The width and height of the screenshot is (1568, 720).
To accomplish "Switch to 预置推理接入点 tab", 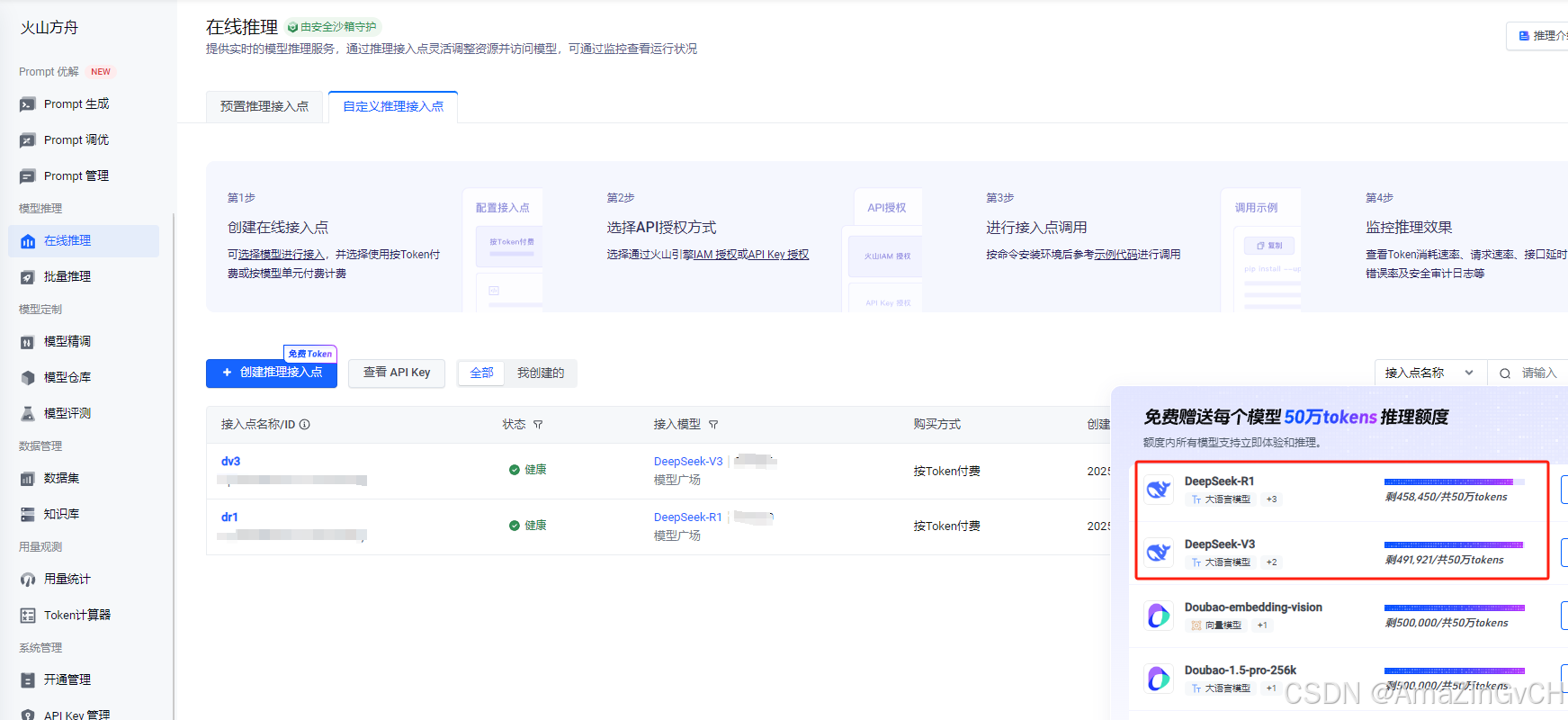I will [264, 106].
